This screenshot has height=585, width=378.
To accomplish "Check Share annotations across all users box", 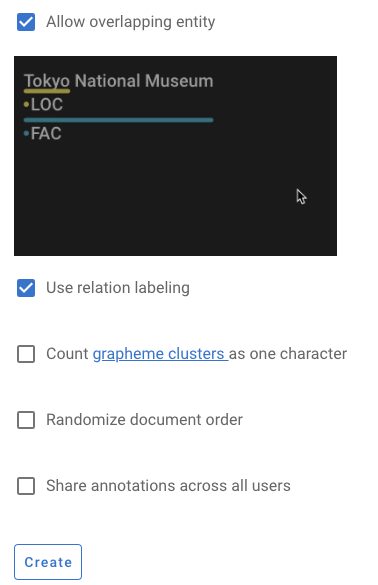I will click(x=26, y=486).
